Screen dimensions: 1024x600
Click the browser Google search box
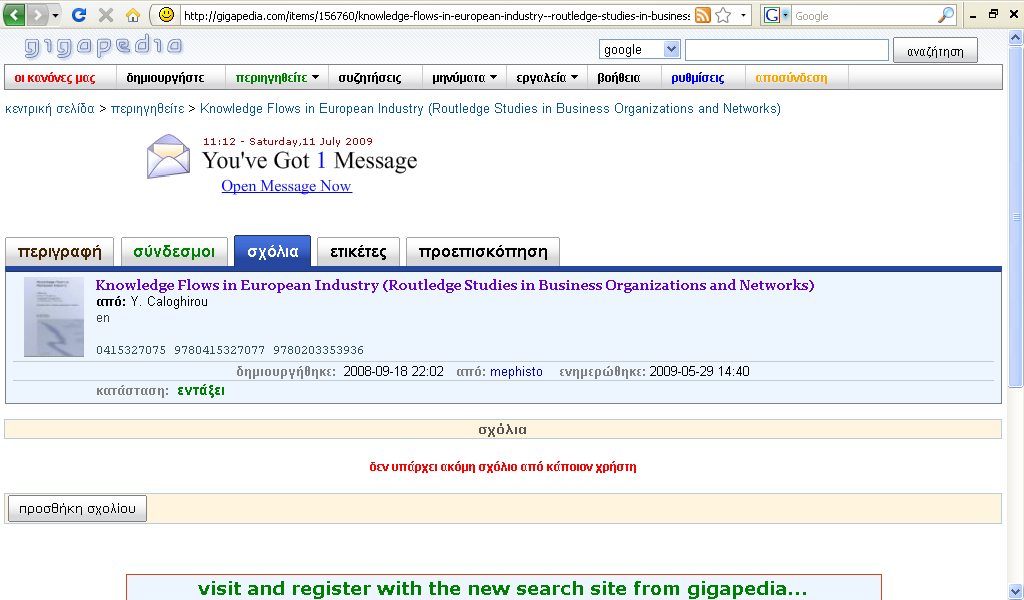pos(863,16)
